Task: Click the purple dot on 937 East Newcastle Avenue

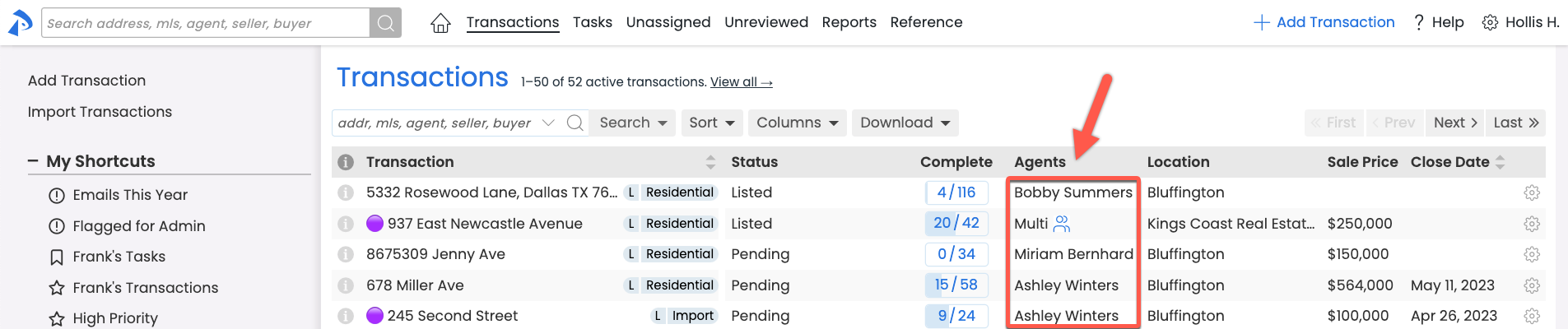Action: click(x=375, y=223)
